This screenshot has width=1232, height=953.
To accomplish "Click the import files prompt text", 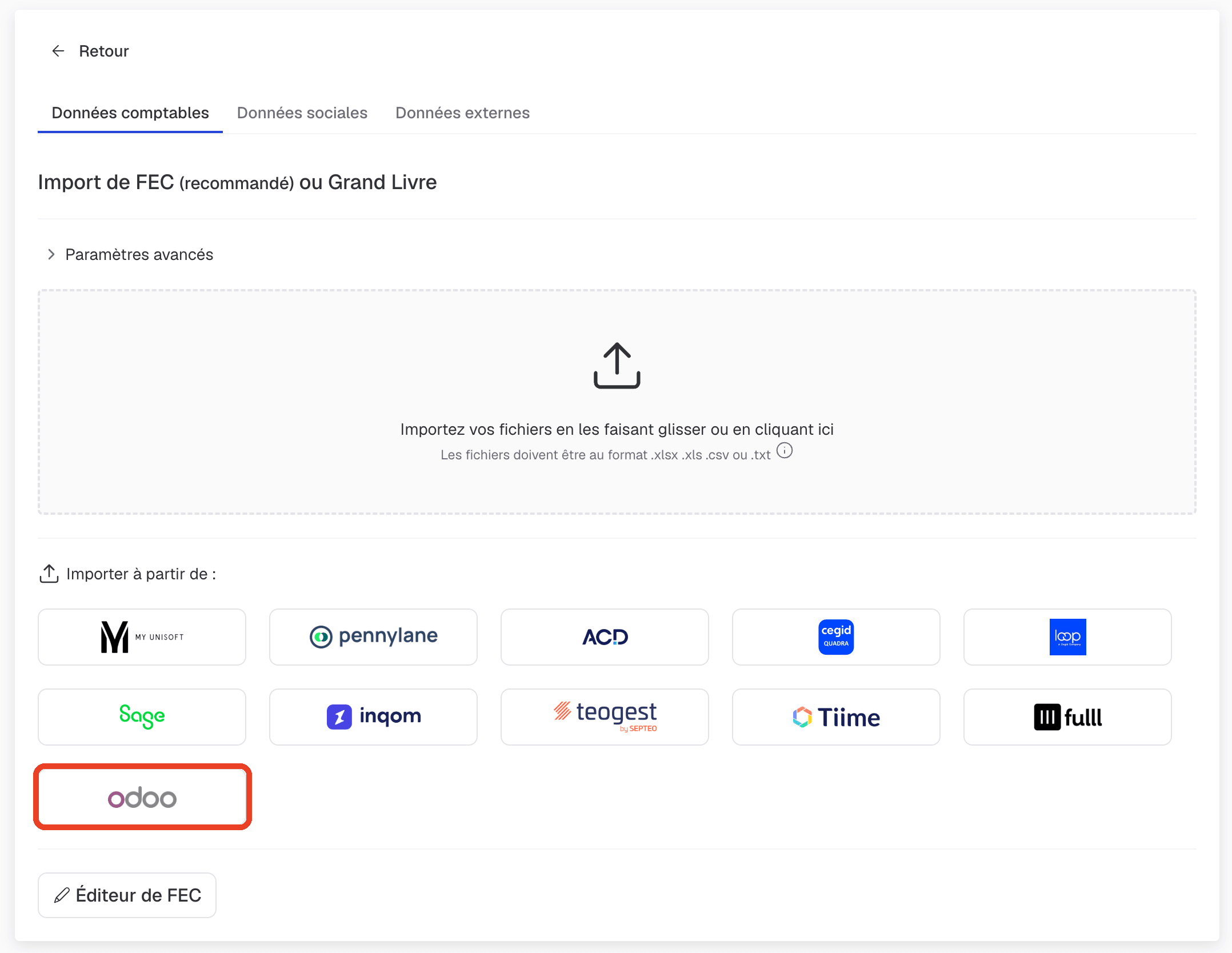I will pos(617,429).
